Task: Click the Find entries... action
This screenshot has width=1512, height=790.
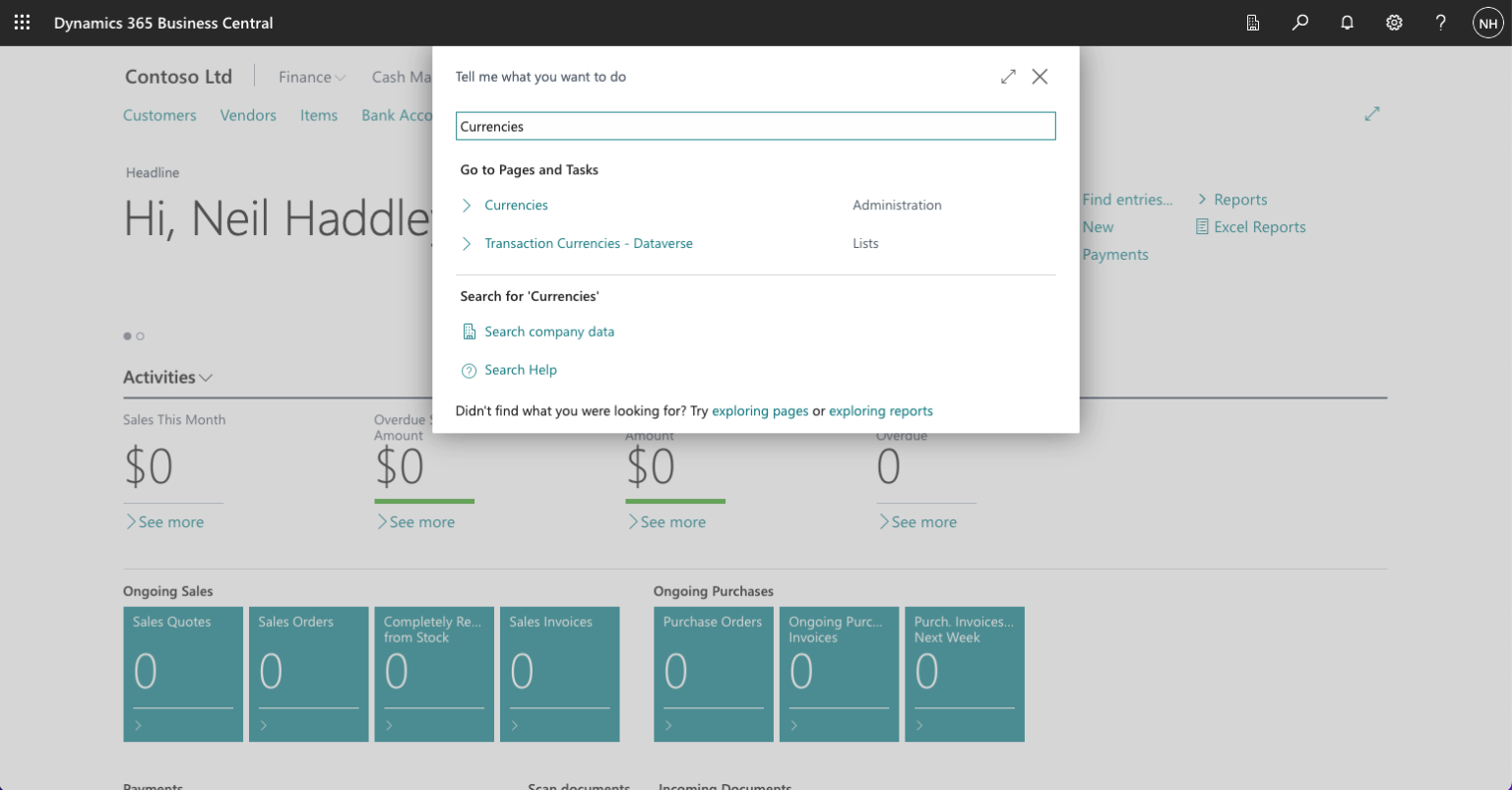Action: pos(1127,200)
